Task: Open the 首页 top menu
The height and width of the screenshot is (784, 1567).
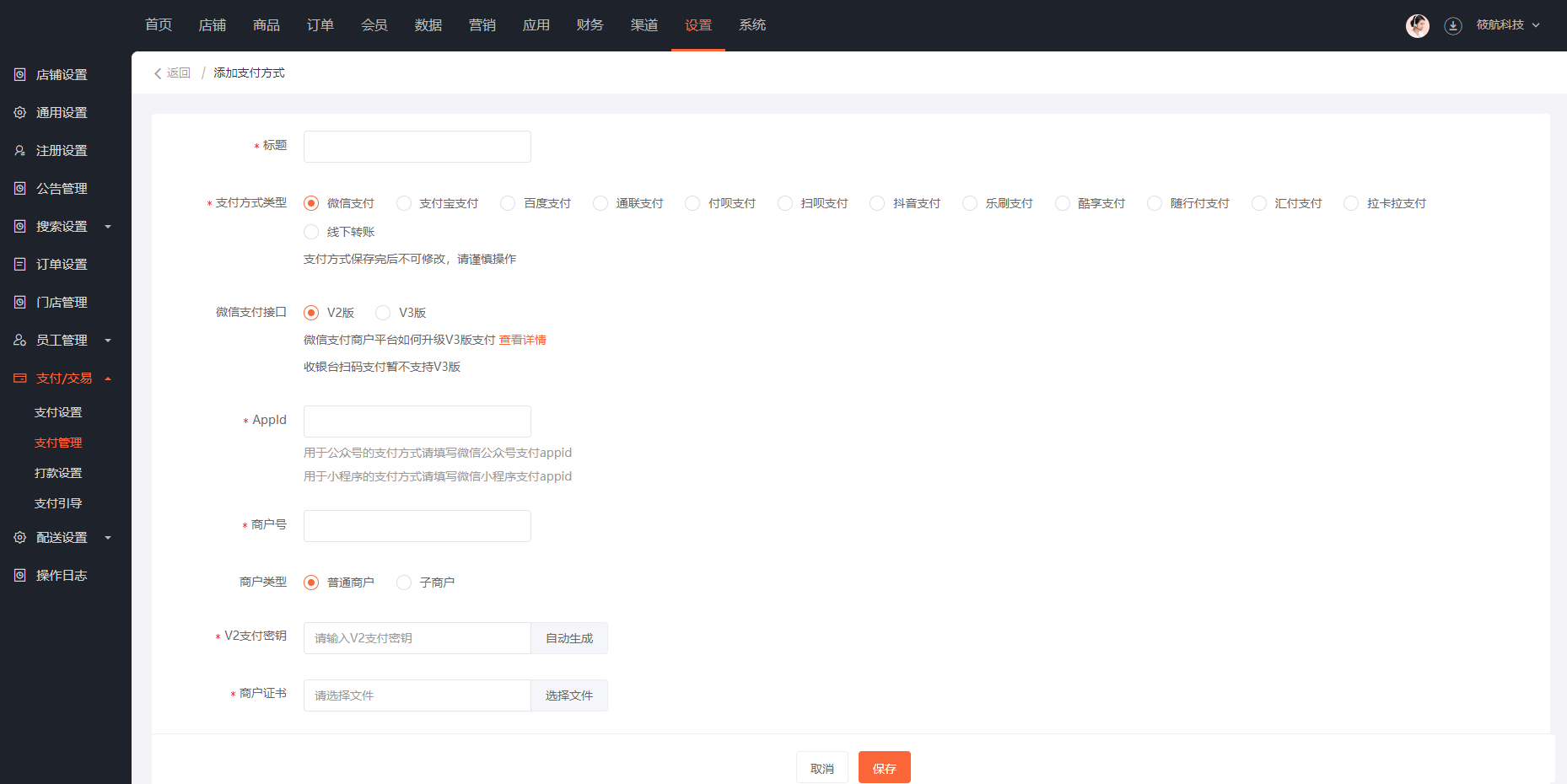Action: (159, 25)
